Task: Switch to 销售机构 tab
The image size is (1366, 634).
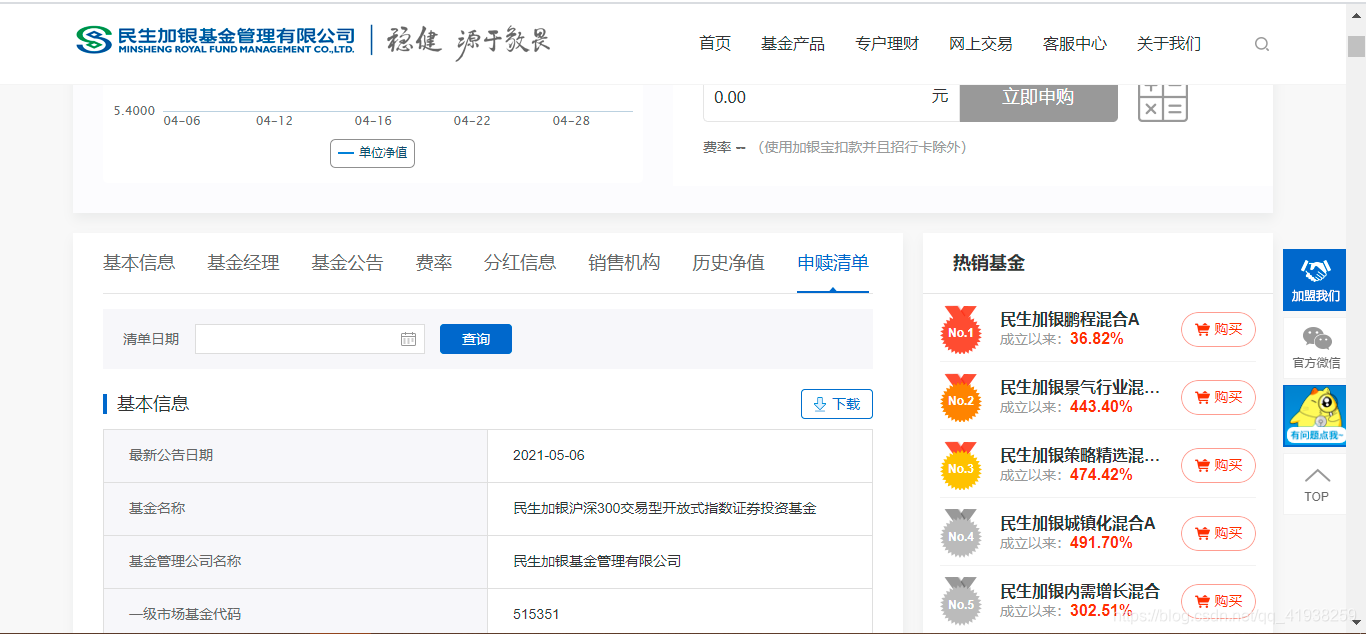Action: tap(624, 263)
